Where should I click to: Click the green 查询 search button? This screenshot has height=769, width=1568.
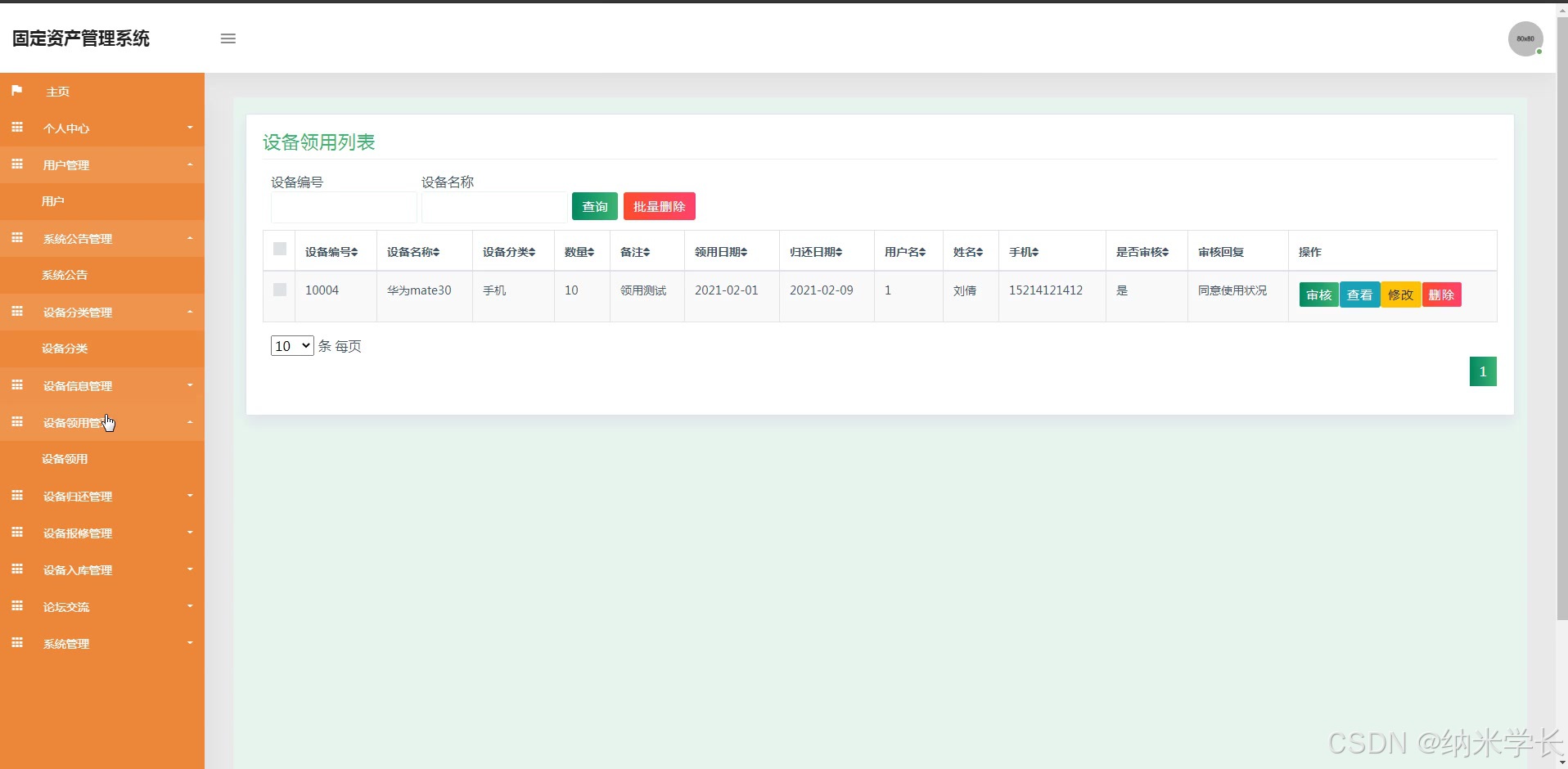point(595,206)
